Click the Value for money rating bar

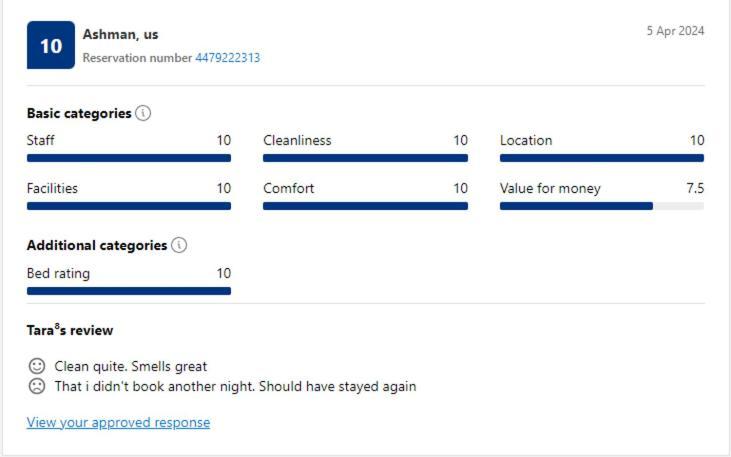tap(602, 206)
